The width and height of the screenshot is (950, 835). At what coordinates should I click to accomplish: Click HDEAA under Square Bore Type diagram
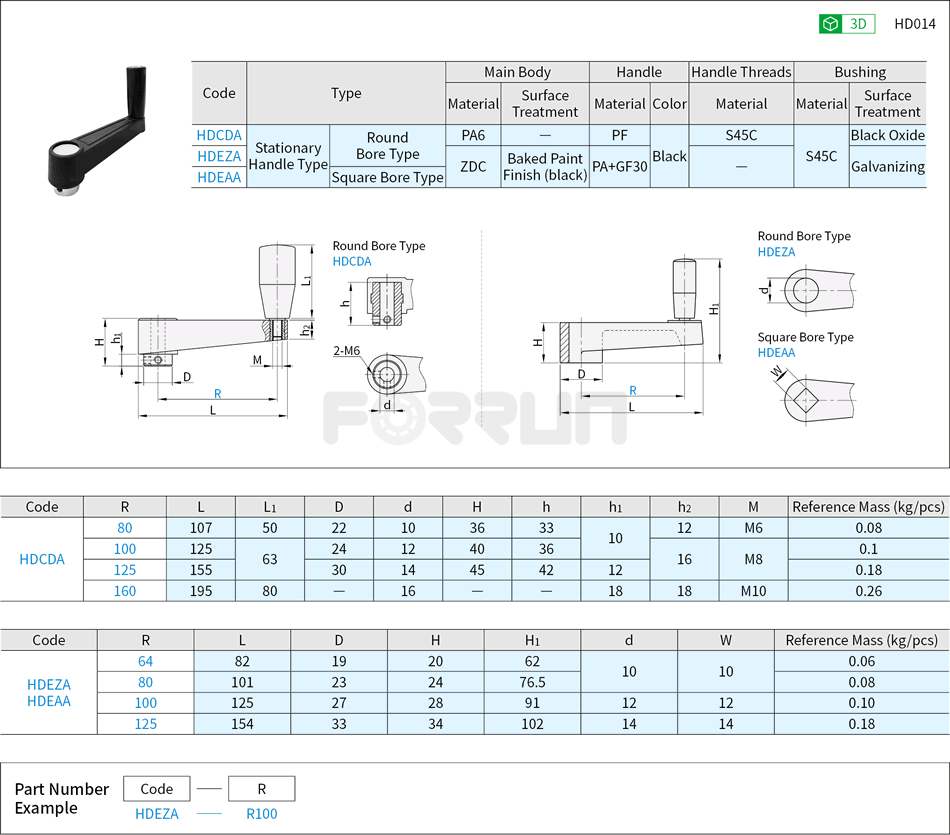(x=776, y=353)
